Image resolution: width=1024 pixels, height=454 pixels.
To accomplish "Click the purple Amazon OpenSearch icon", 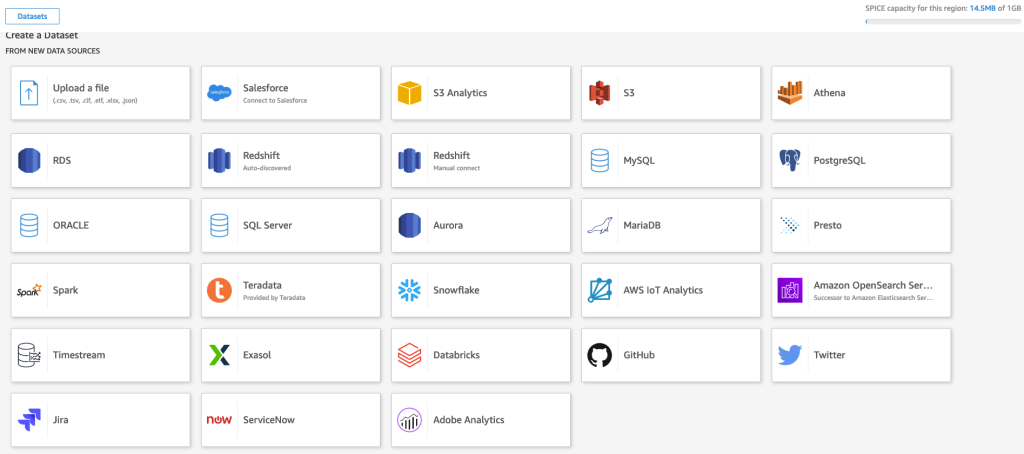I will coord(790,290).
